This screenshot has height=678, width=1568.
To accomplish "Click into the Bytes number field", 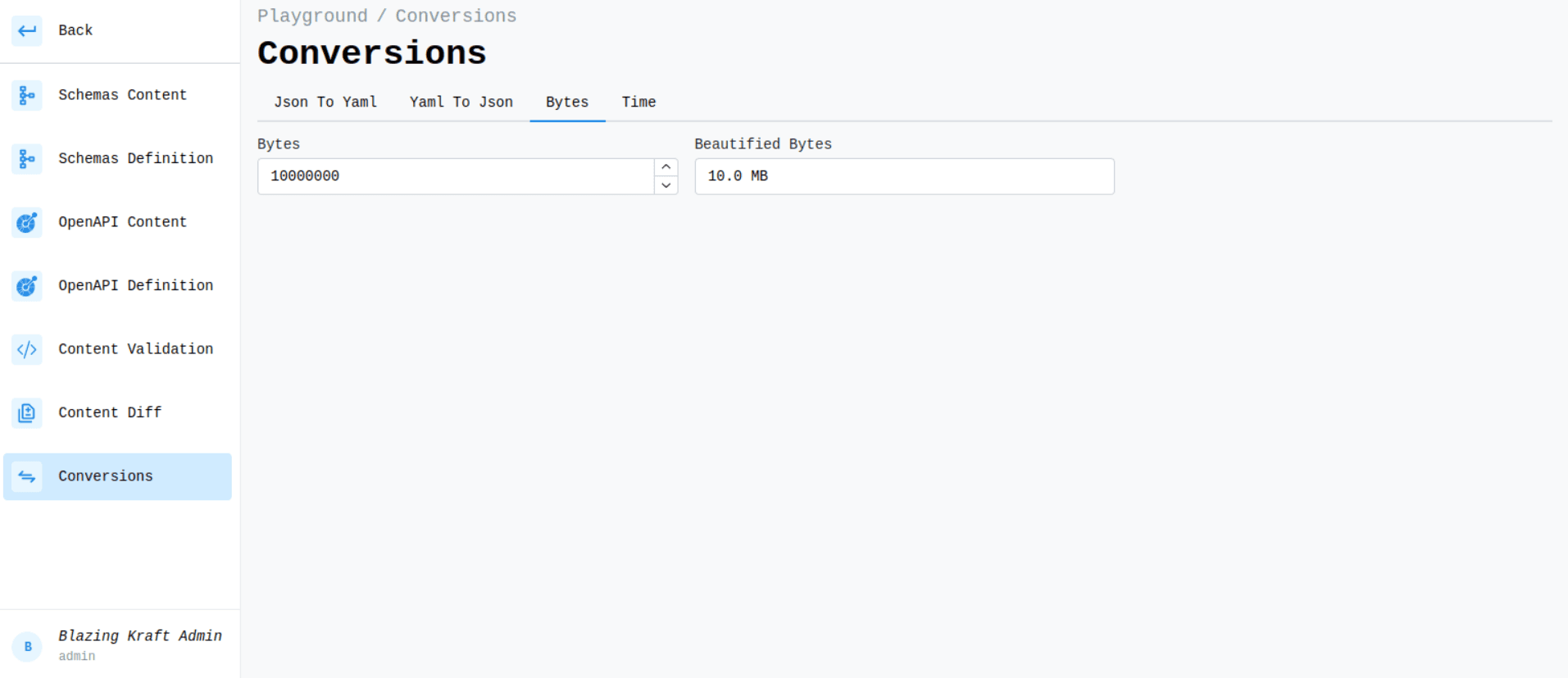I will [455, 176].
